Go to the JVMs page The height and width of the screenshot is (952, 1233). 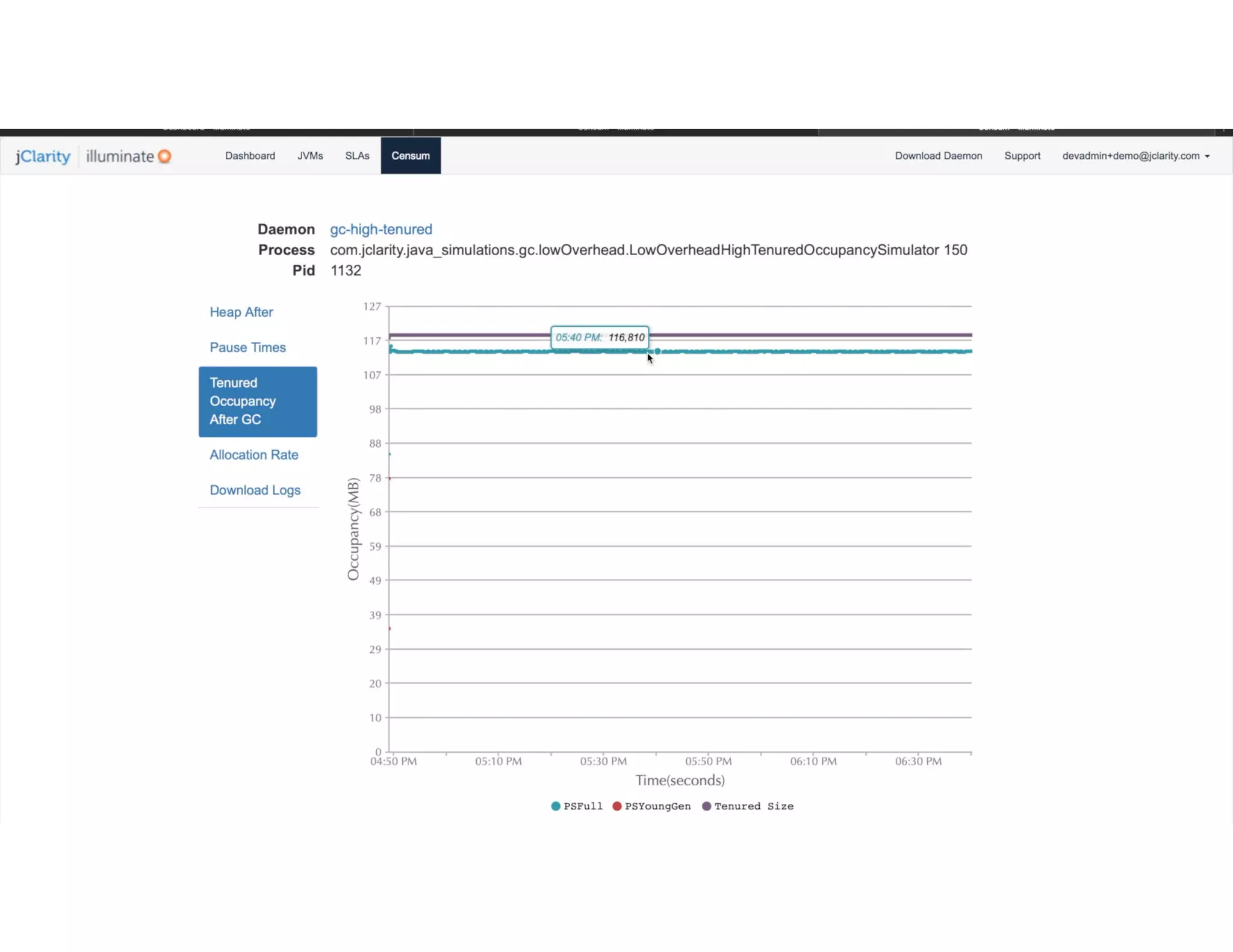point(310,156)
